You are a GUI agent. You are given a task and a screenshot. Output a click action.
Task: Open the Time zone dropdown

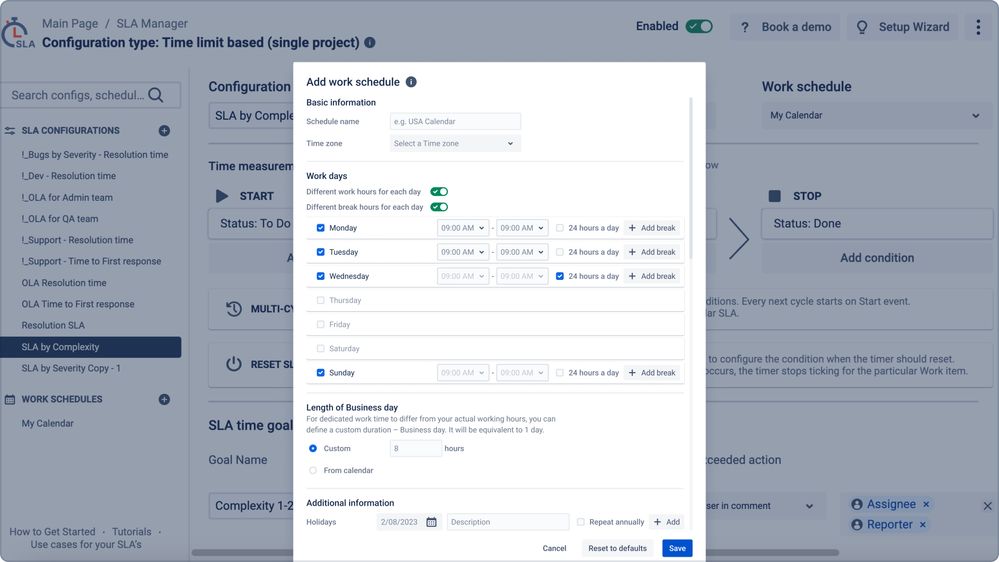[x=455, y=143]
